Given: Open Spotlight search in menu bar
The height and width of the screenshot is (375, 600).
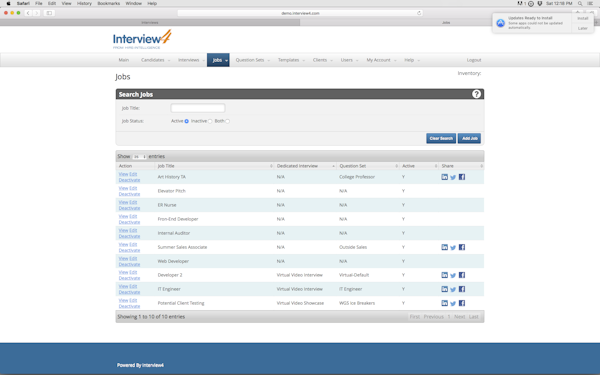Looking at the screenshot, I should (580, 3).
